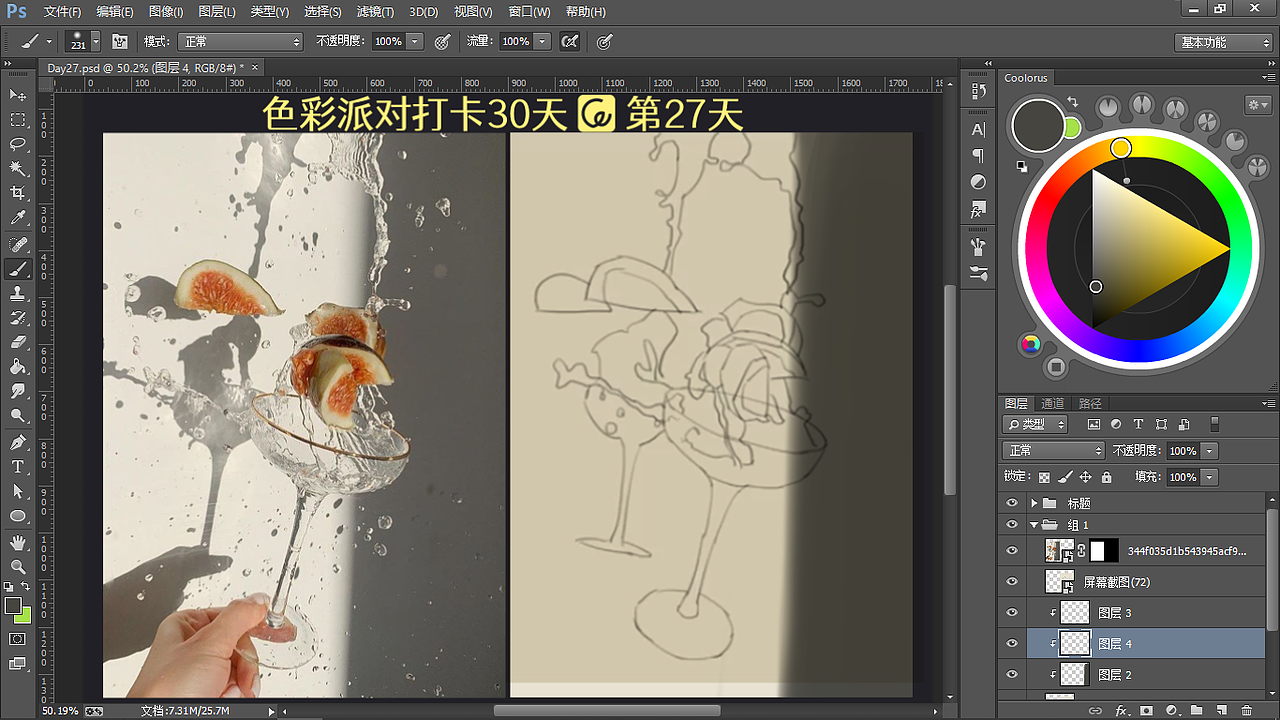Select the Move tool

pos(18,95)
